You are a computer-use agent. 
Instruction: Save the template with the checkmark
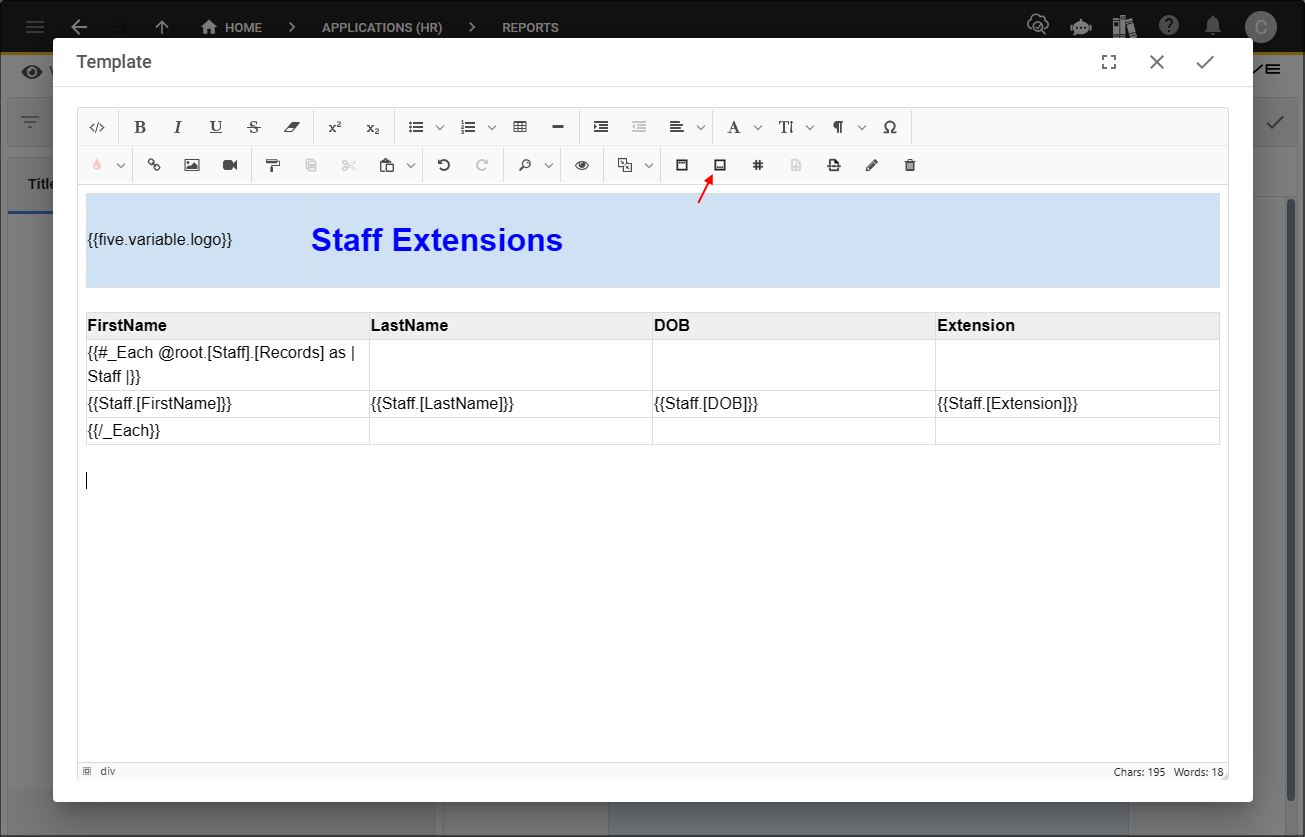click(1204, 61)
